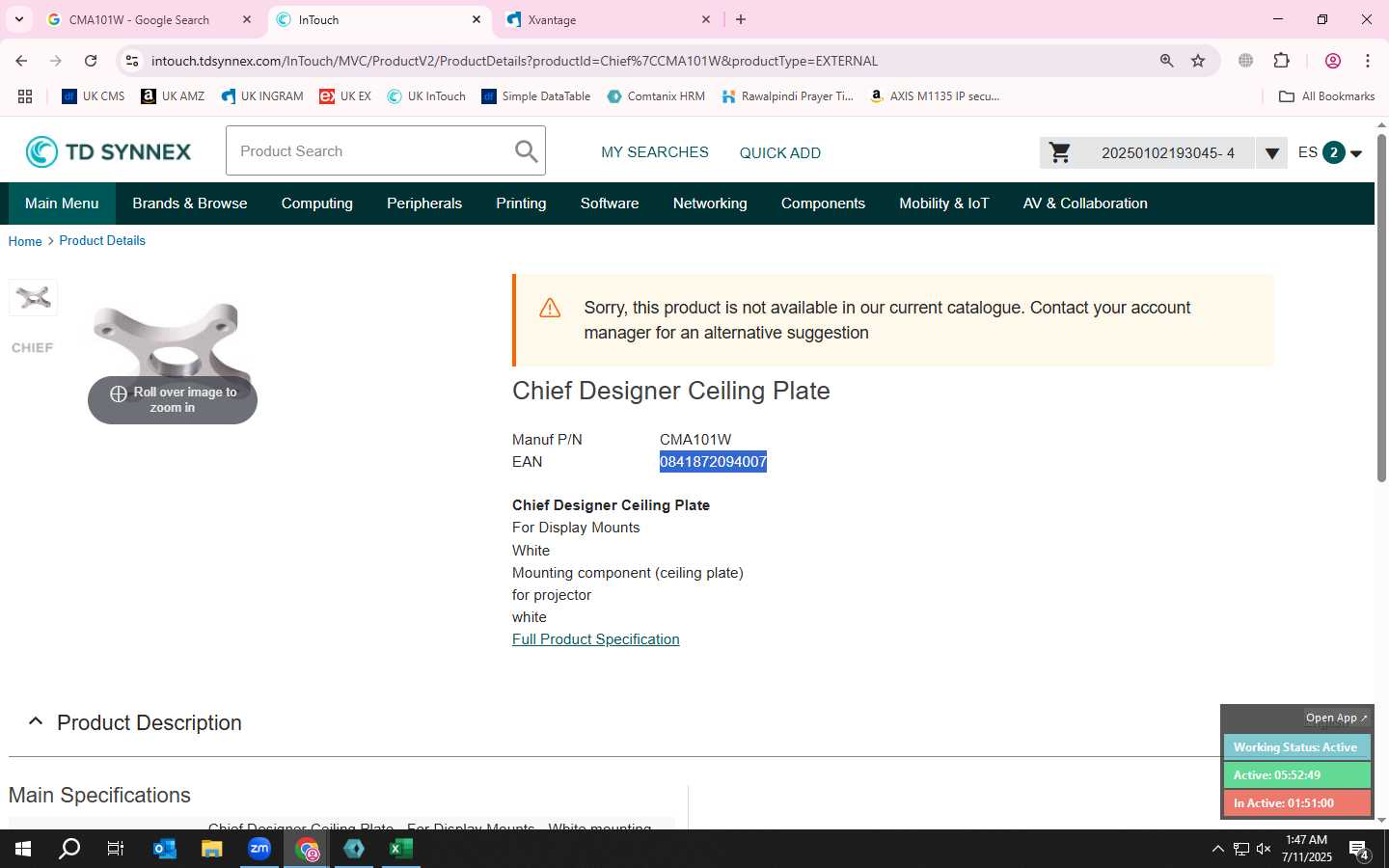Open UK InTouch bookmark

(x=426, y=96)
